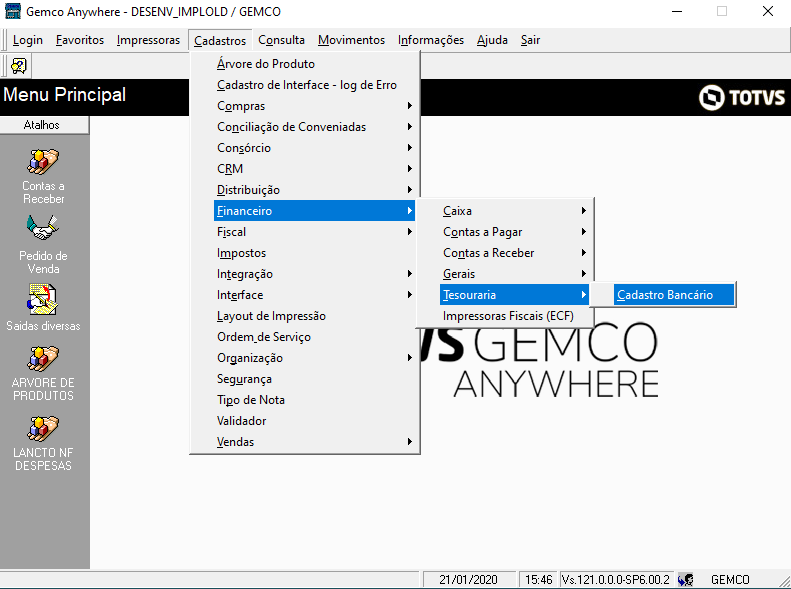Click the Gemco app icon in title bar
This screenshot has width=791, height=589.
[13, 11]
